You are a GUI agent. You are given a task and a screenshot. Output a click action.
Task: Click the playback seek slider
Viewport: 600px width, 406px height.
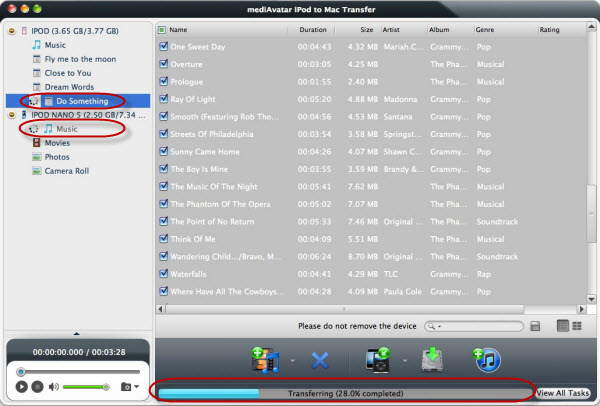[x=78, y=372]
